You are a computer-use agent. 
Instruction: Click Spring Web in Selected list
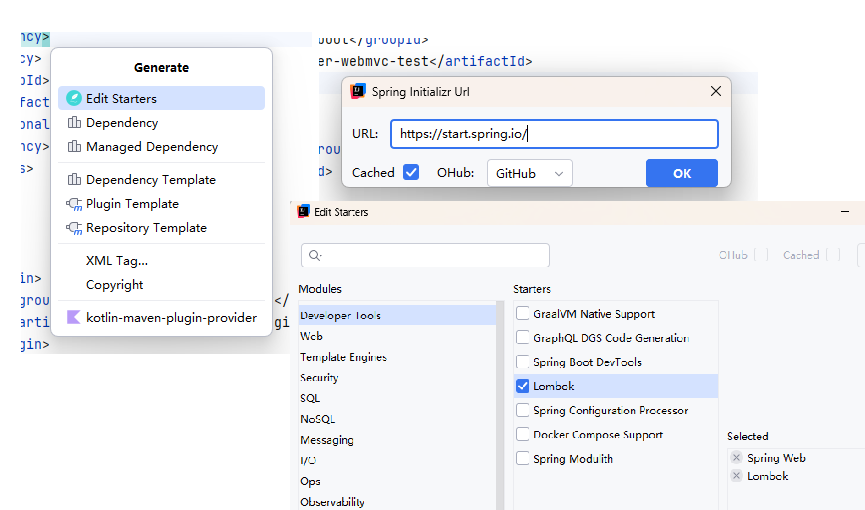[776, 458]
